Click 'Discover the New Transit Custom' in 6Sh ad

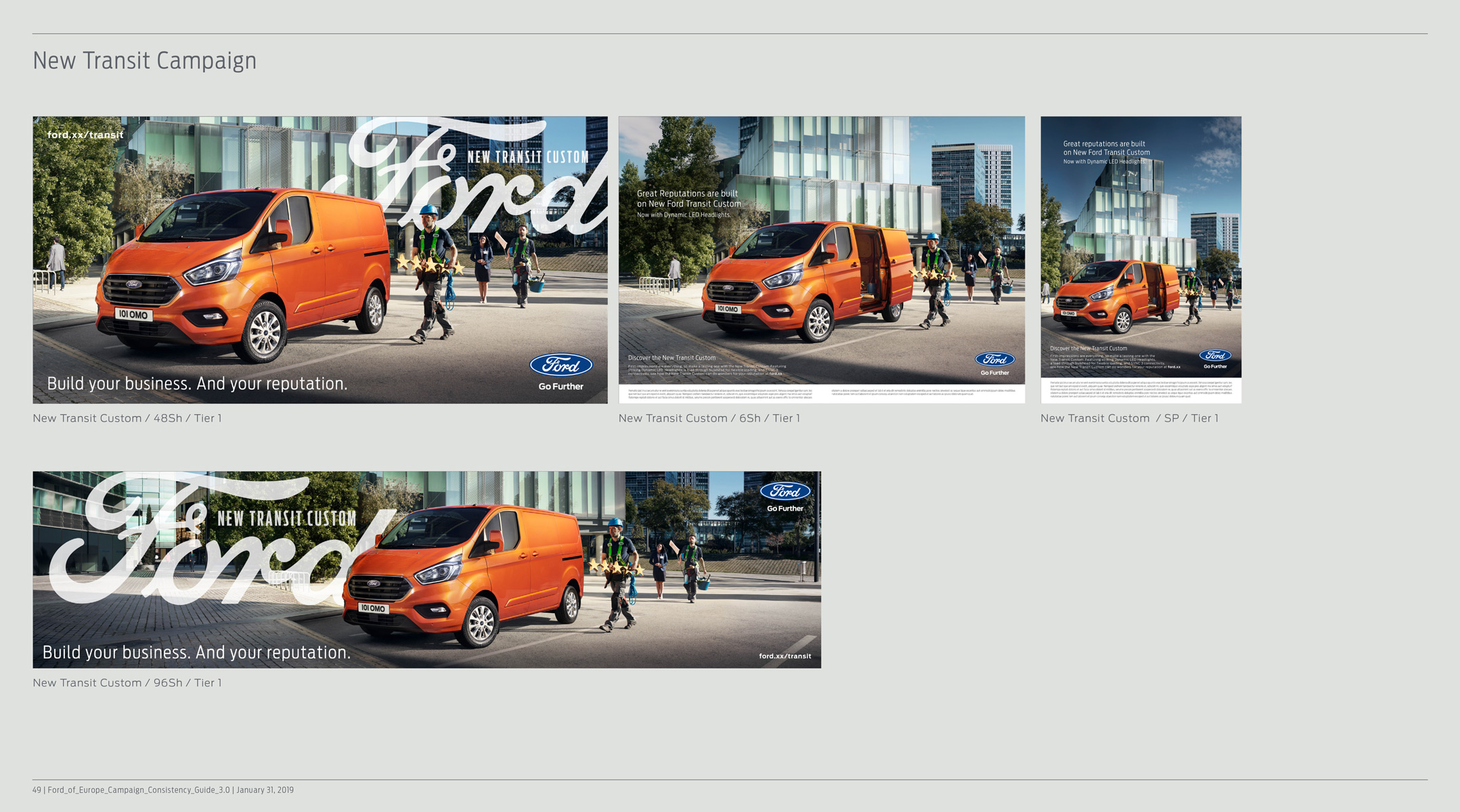point(671,358)
